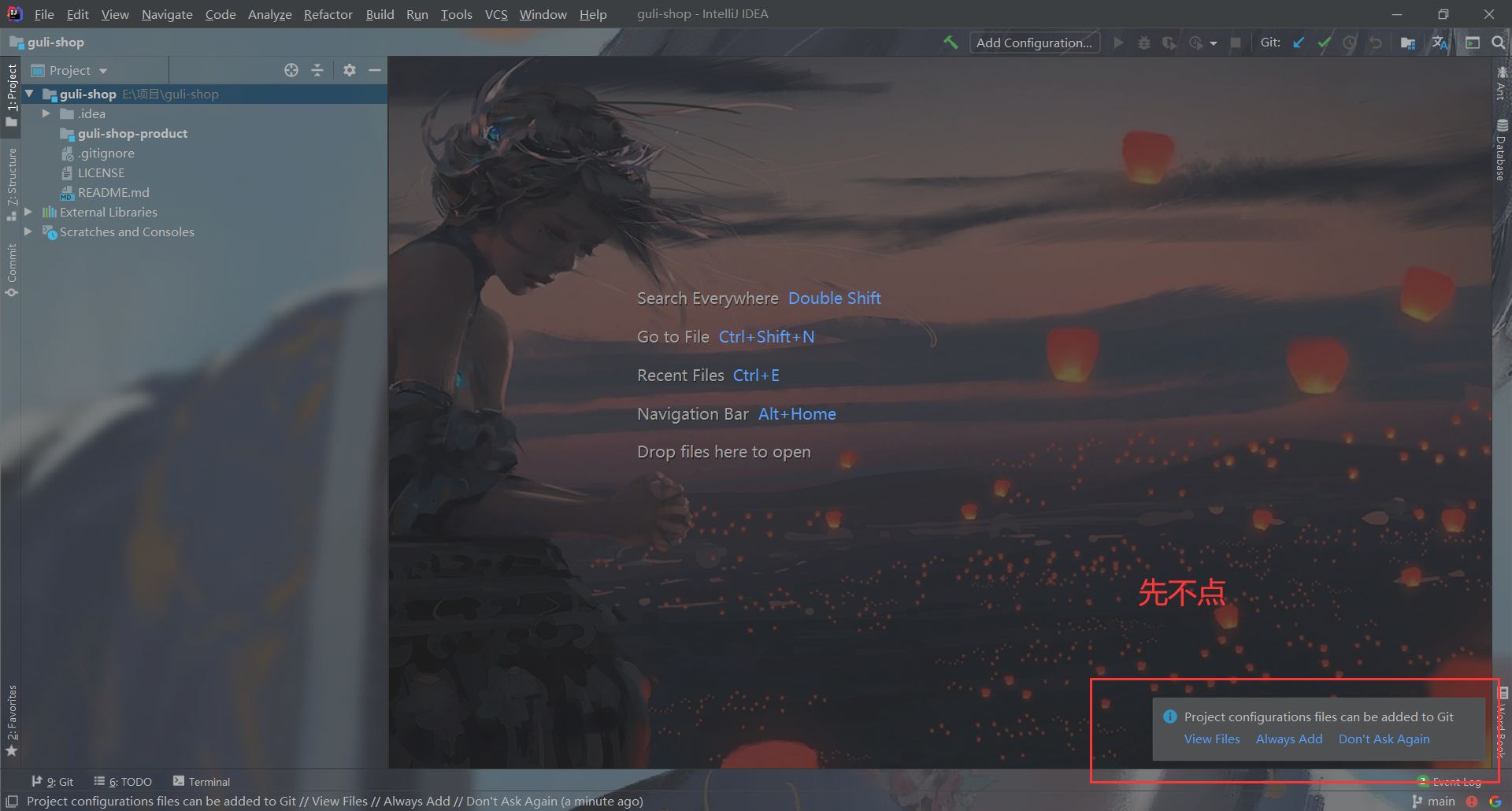Click the Run play icon in toolbar

(x=1118, y=43)
